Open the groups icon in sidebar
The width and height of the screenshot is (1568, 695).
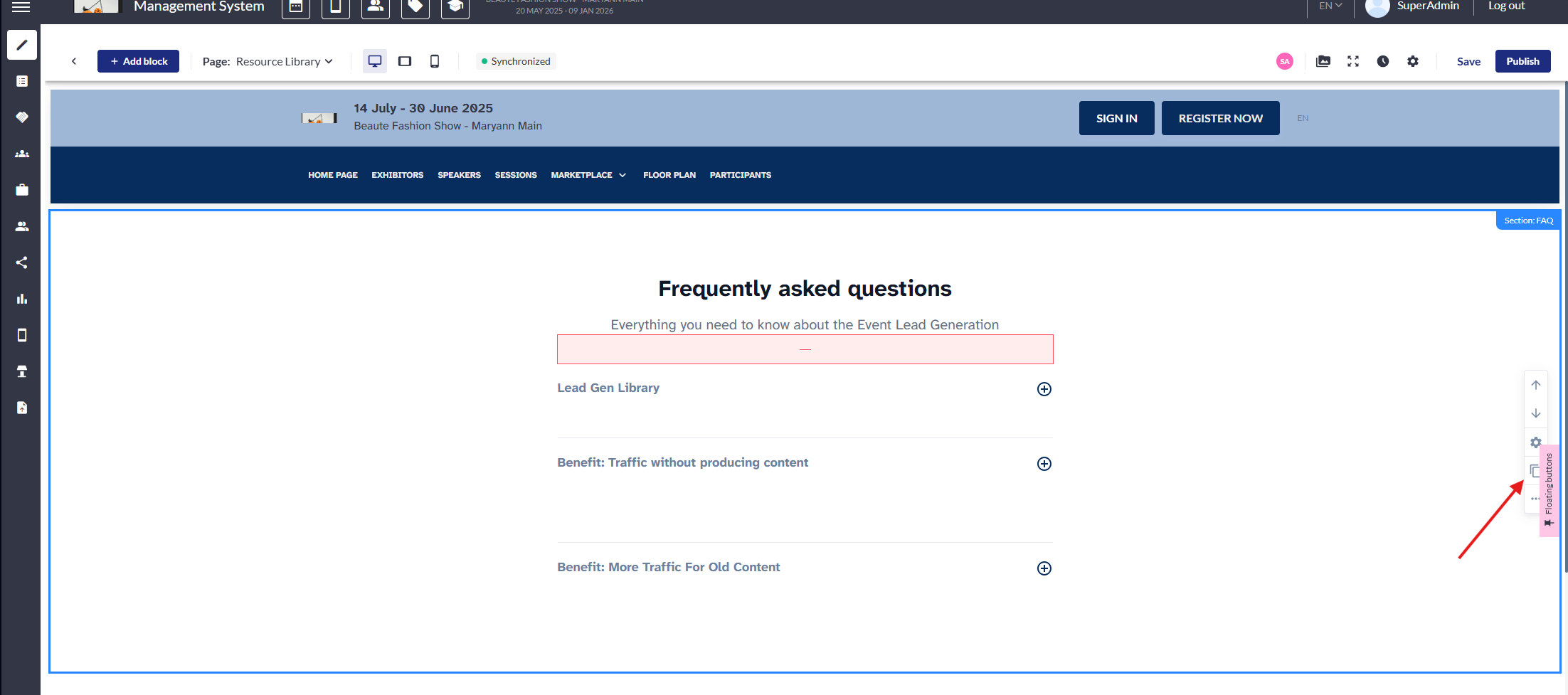tap(22, 154)
